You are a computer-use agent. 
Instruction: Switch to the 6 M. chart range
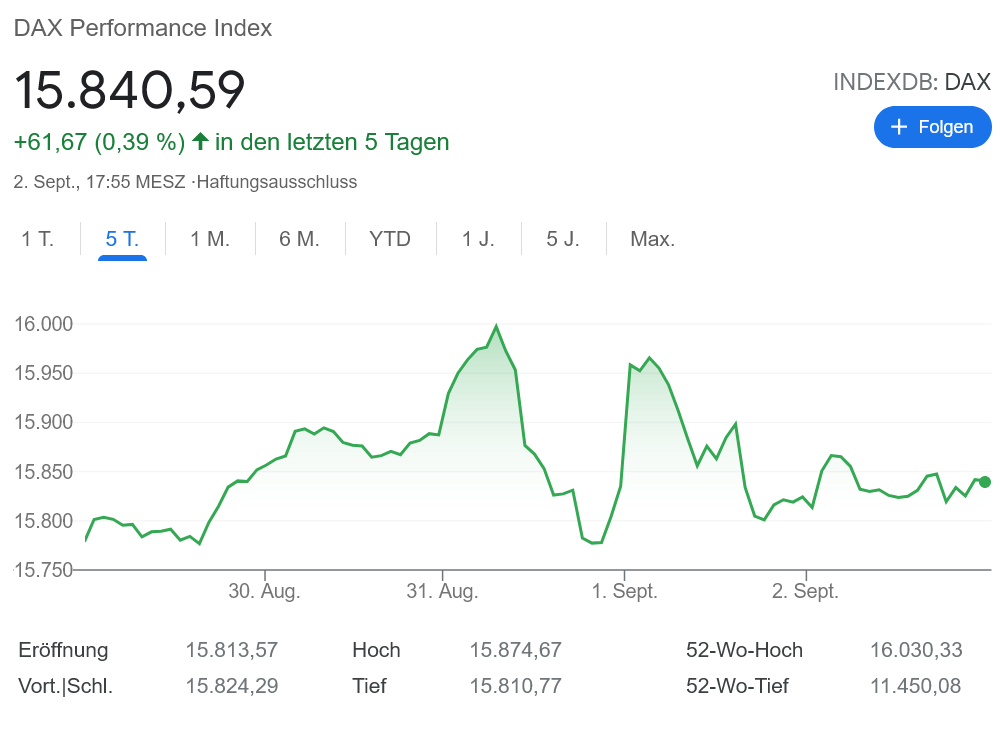(x=299, y=239)
